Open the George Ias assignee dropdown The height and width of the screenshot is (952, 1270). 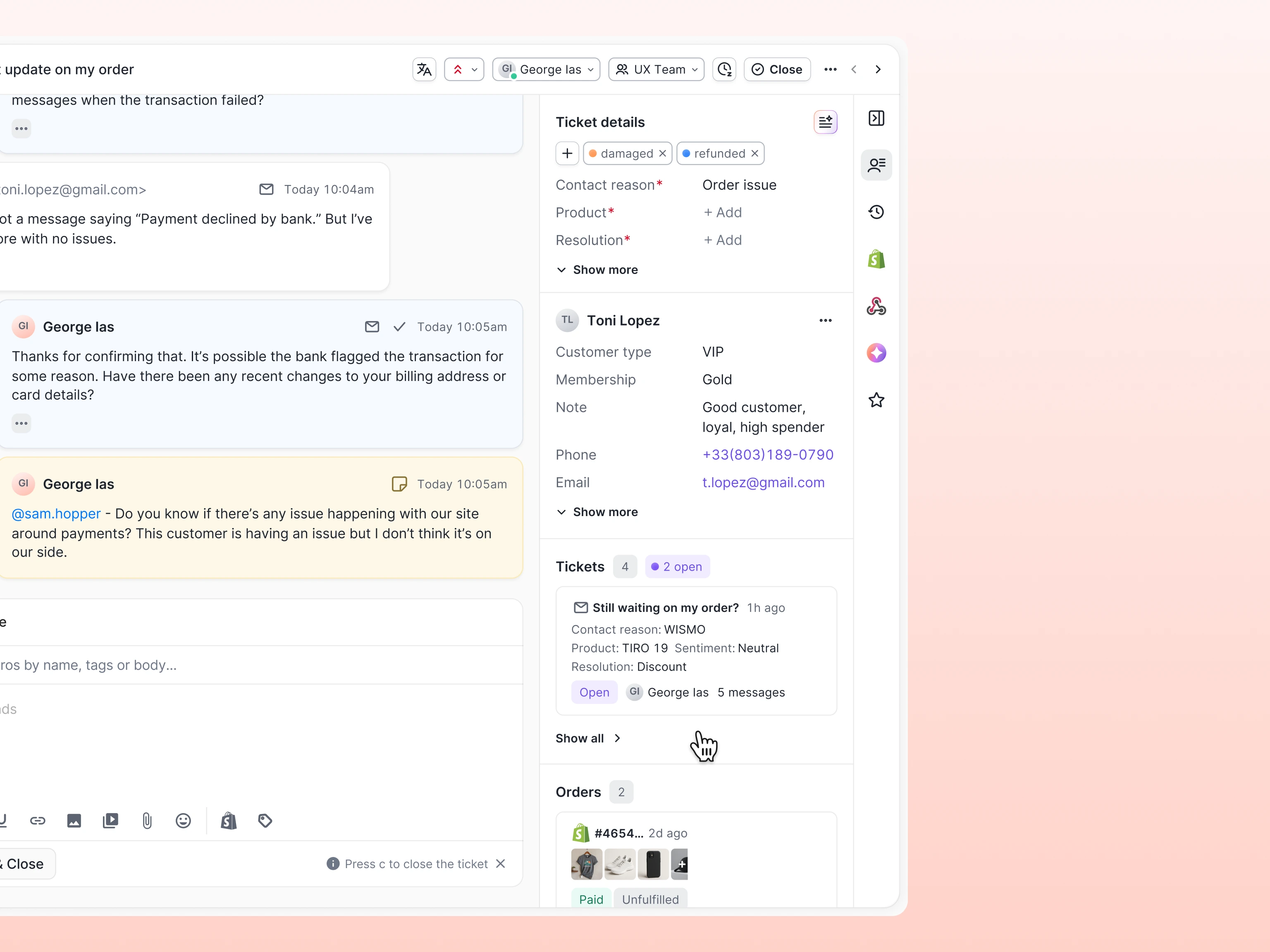tap(546, 69)
